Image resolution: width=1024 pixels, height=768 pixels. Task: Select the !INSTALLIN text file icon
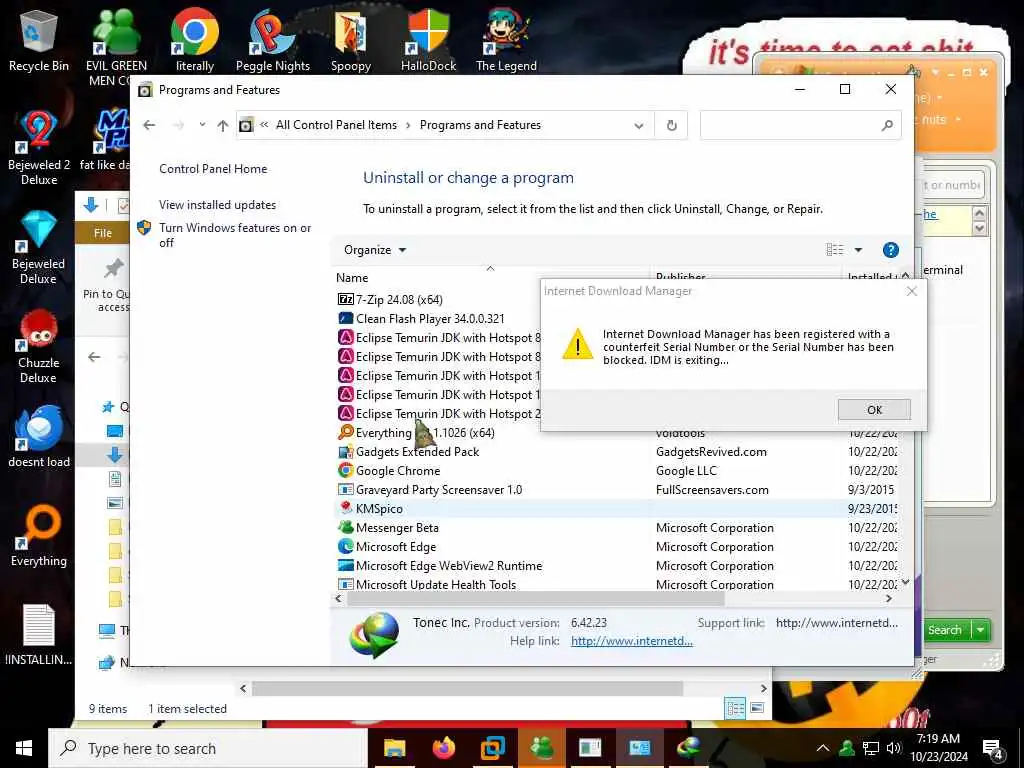(x=39, y=635)
